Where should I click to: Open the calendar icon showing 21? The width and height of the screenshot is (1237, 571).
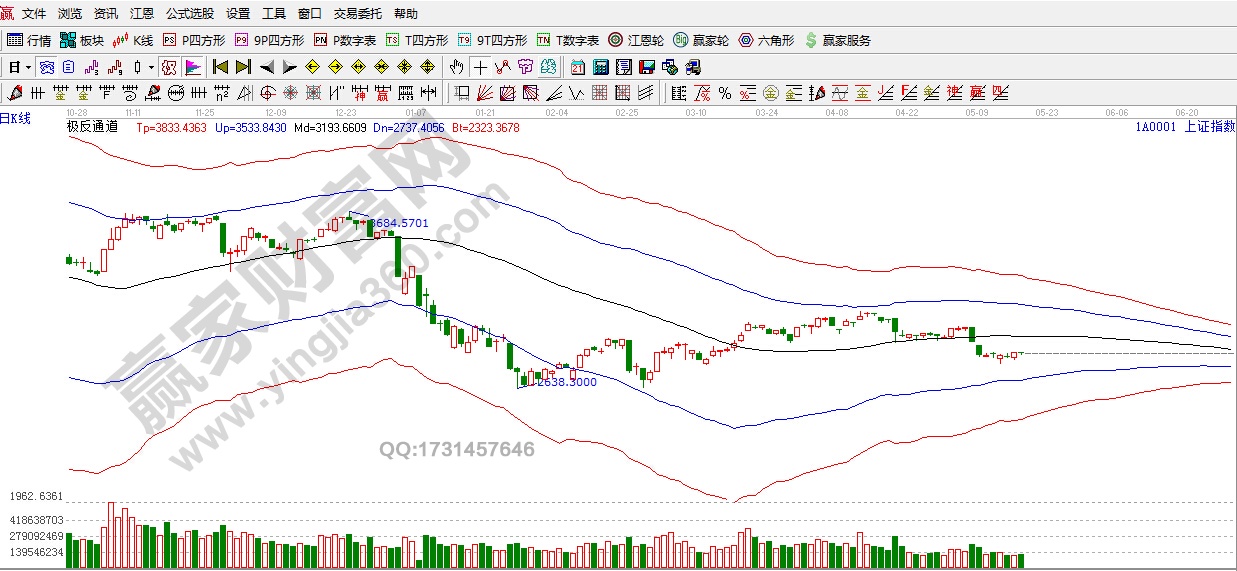point(577,67)
